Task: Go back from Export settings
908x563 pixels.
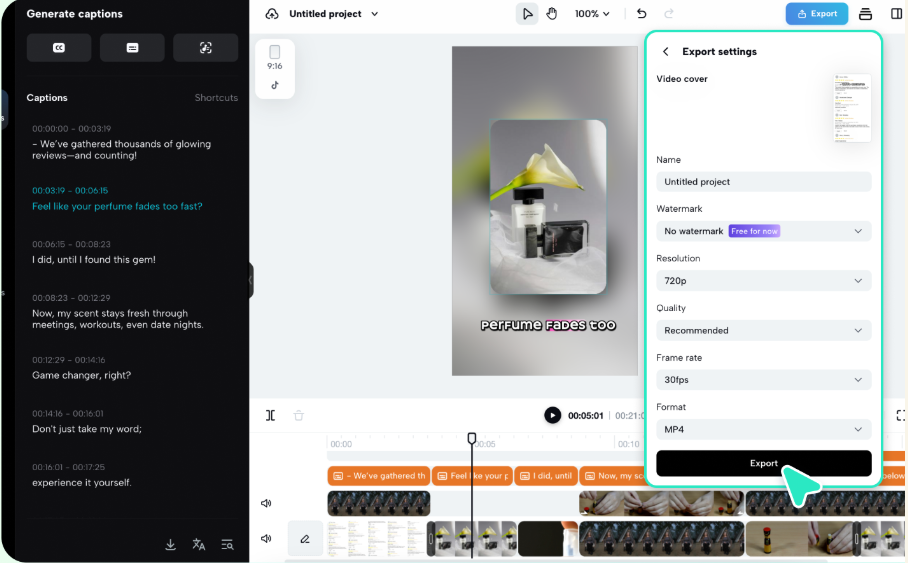Action: click(x=665, y=52)
